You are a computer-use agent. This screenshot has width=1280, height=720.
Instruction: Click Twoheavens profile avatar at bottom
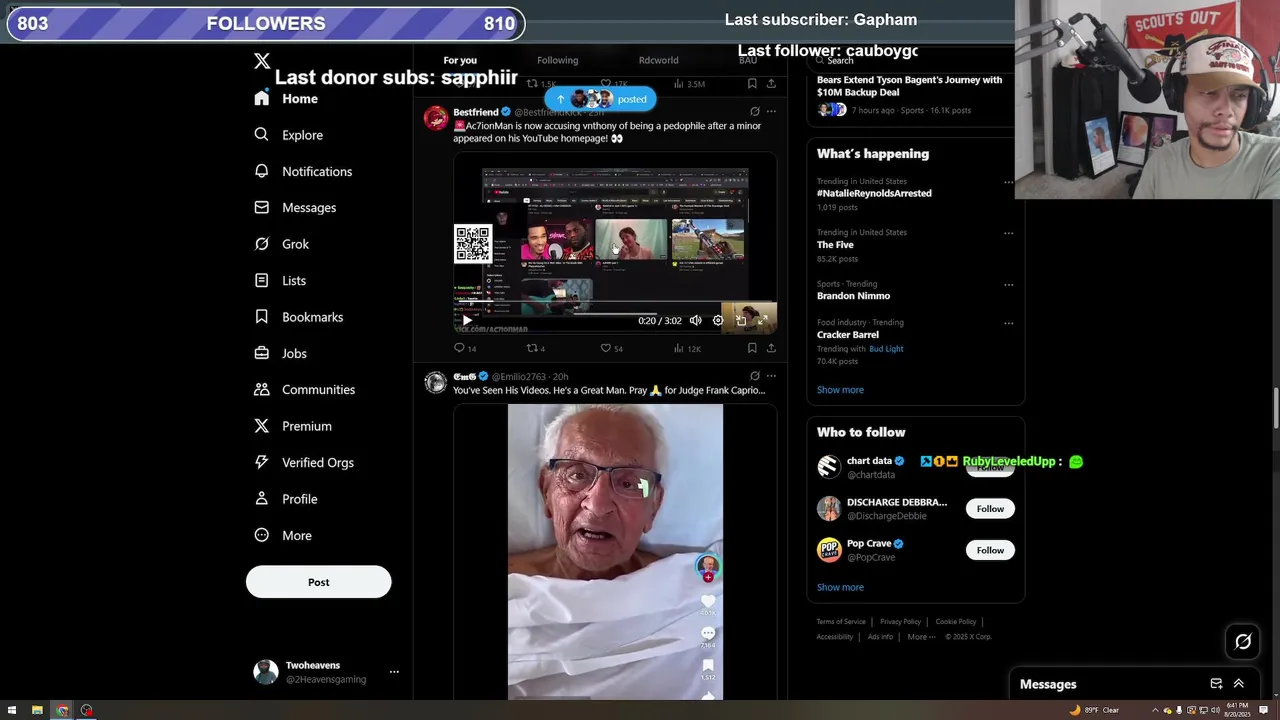tap(266, 672)
